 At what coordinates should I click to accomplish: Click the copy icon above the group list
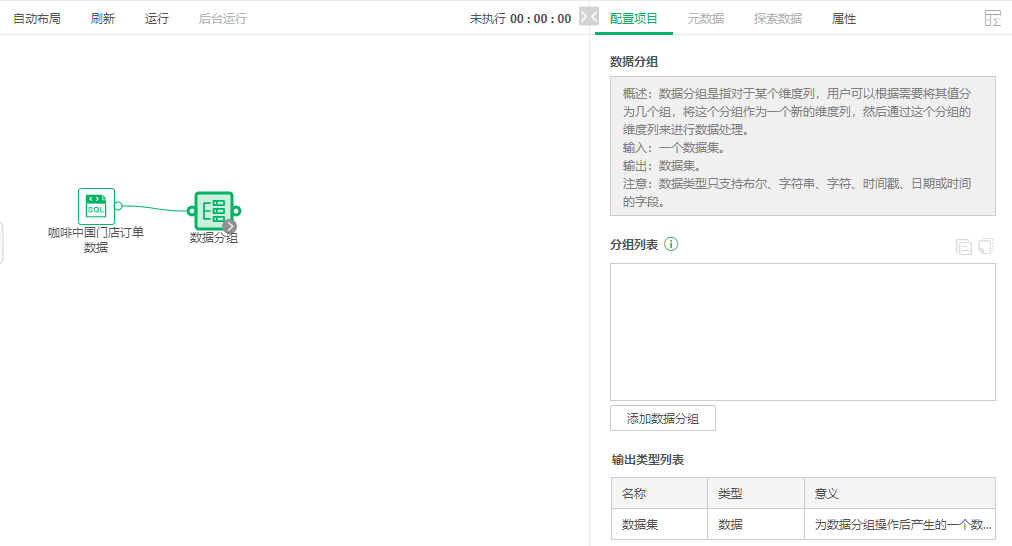(x=964, y=246)
